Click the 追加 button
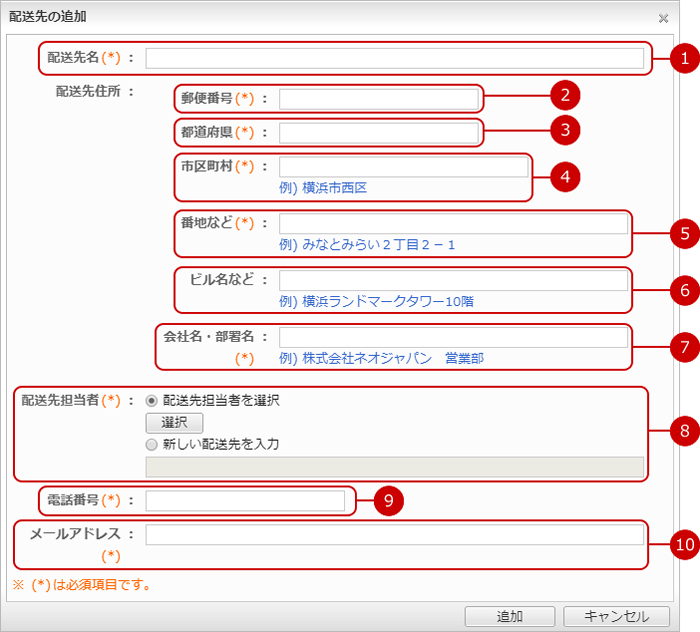700x632 pixels. pos(509,616)
